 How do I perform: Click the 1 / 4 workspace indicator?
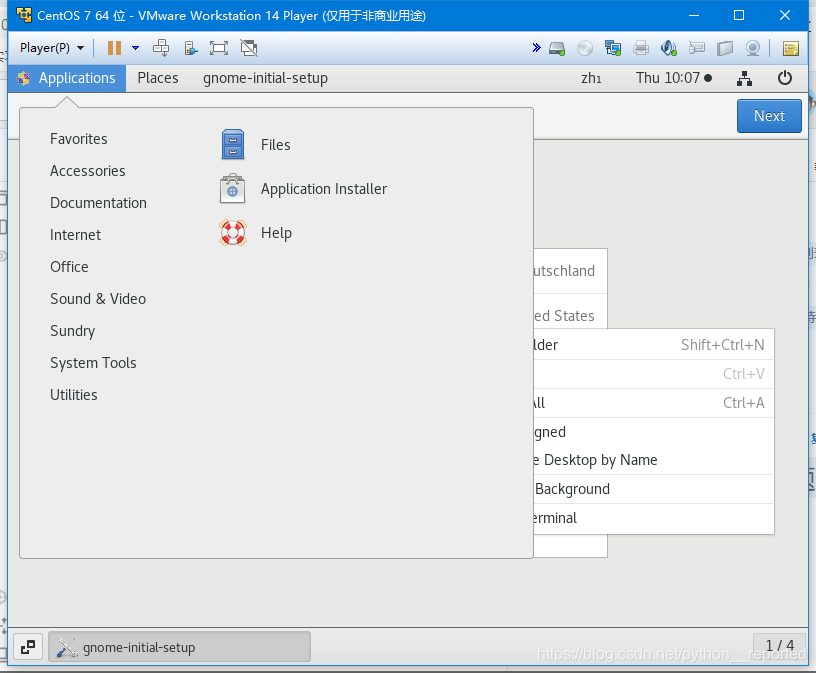click(779, 646)
